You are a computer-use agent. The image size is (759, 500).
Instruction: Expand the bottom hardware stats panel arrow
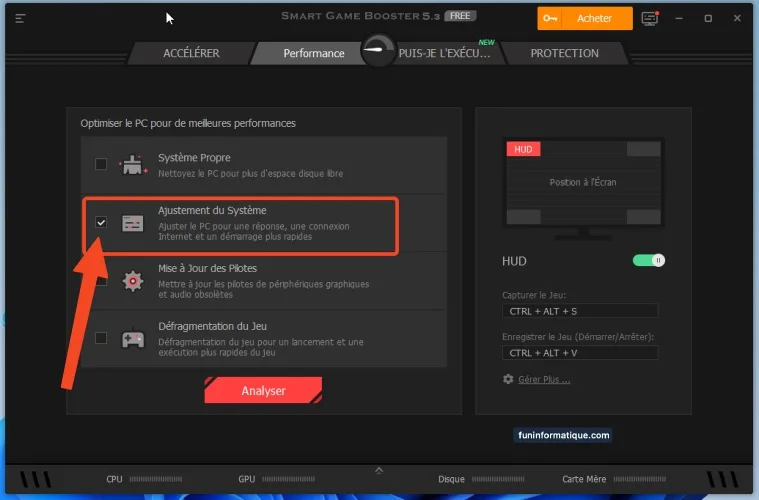[x=379, y=469]
